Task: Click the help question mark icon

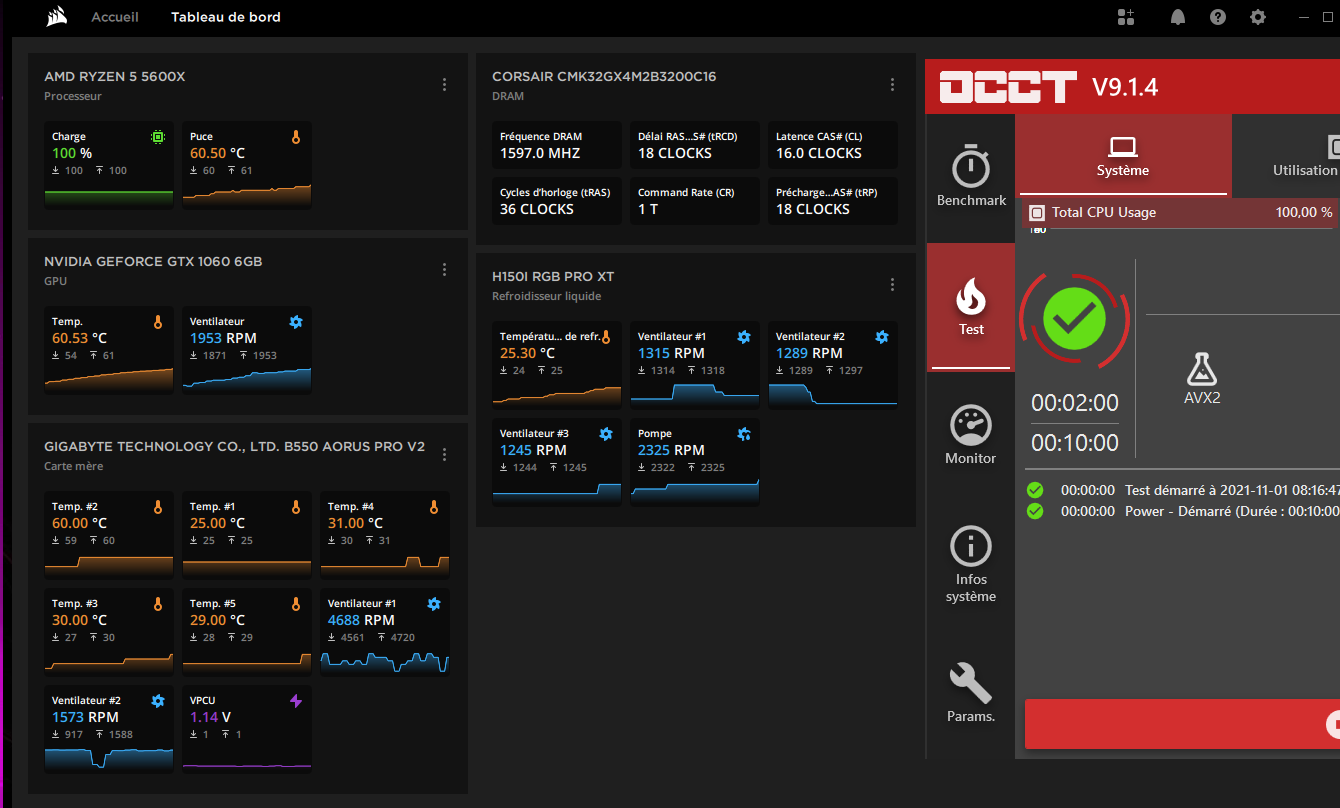Action: pos(1217,17)
